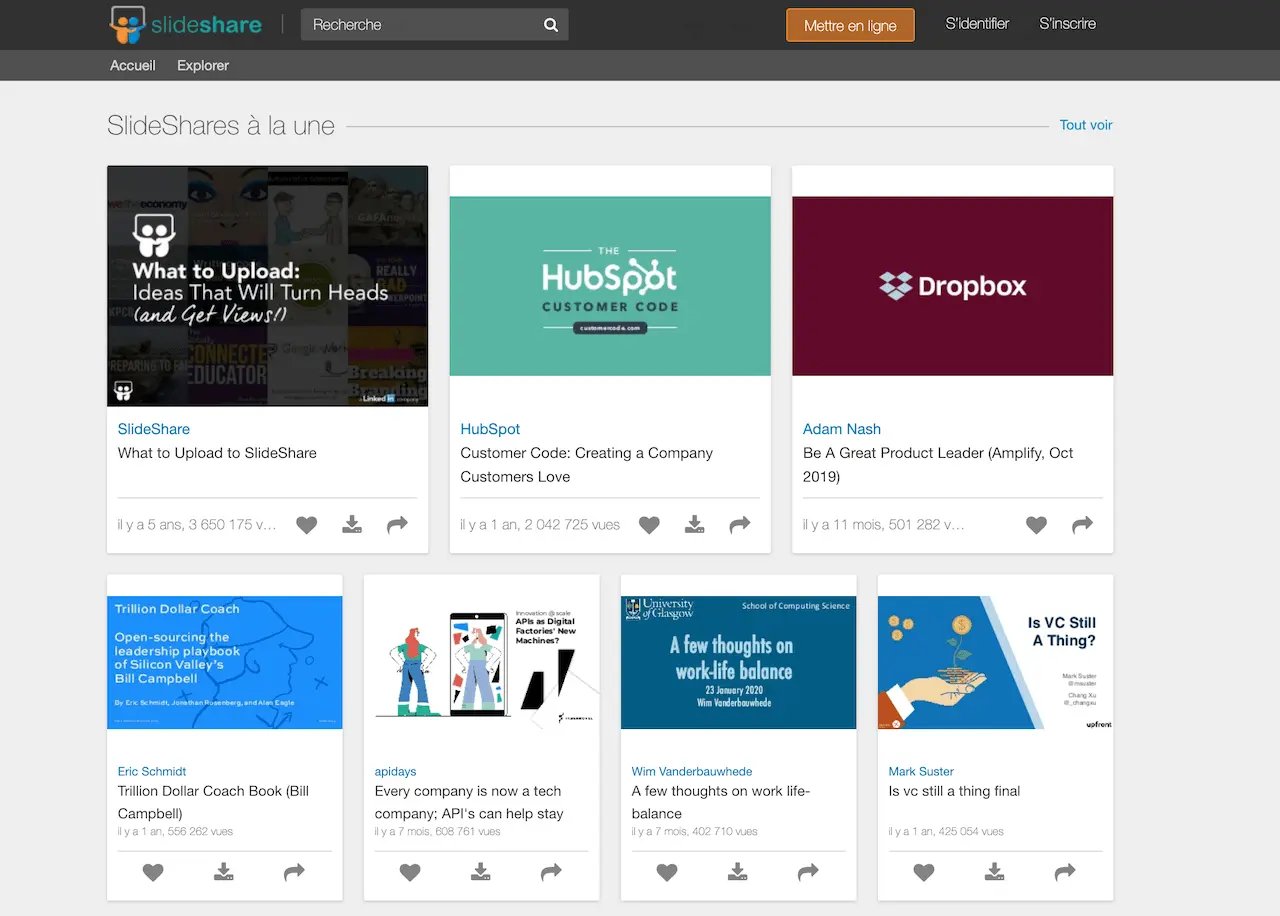
Task: Like the Adam Nash product leader presentation
Action: coord(1037,525)
